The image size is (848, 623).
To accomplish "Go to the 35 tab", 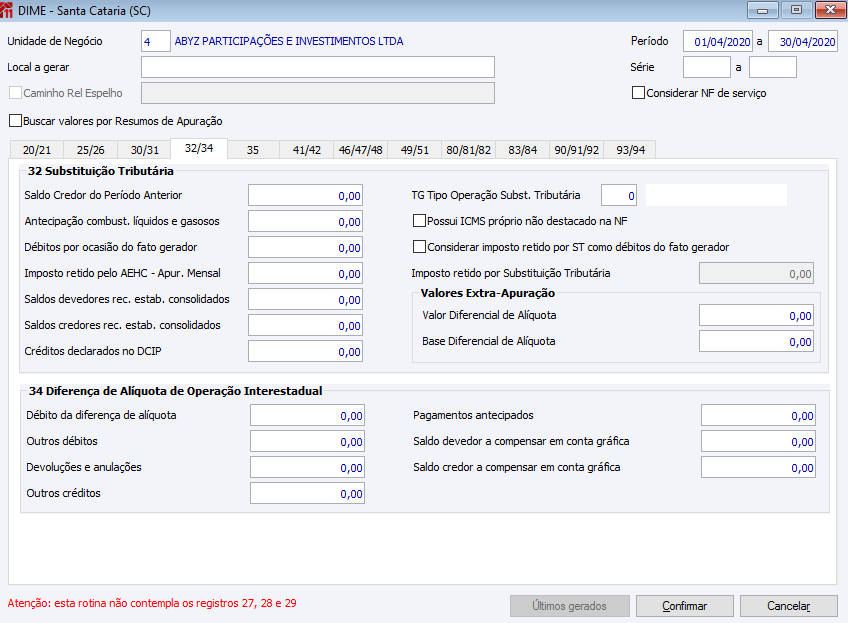I will pyautogui.click(x=253, y=150).
